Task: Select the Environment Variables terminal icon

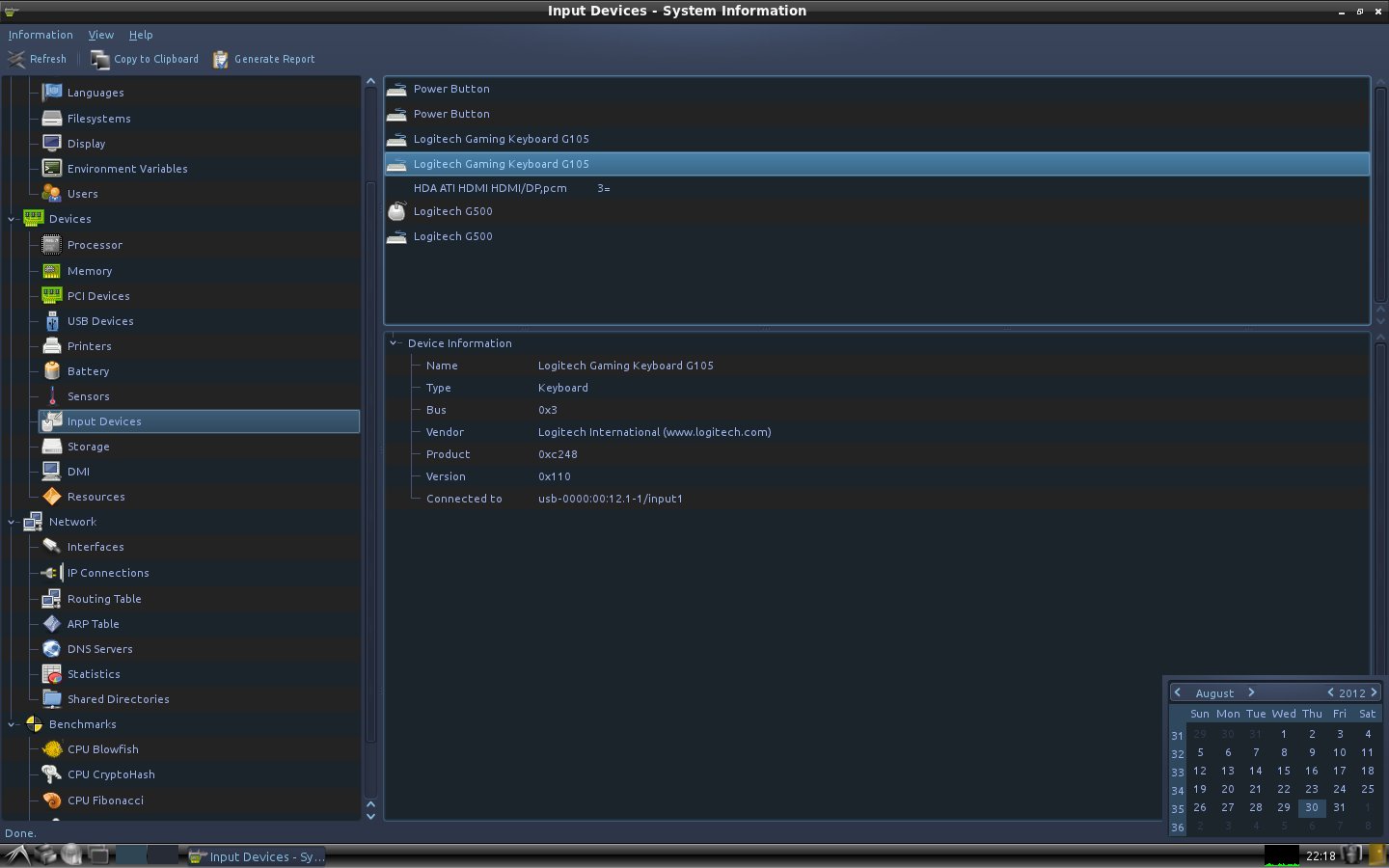Action: pyautogui.click(x=52, y=169)
